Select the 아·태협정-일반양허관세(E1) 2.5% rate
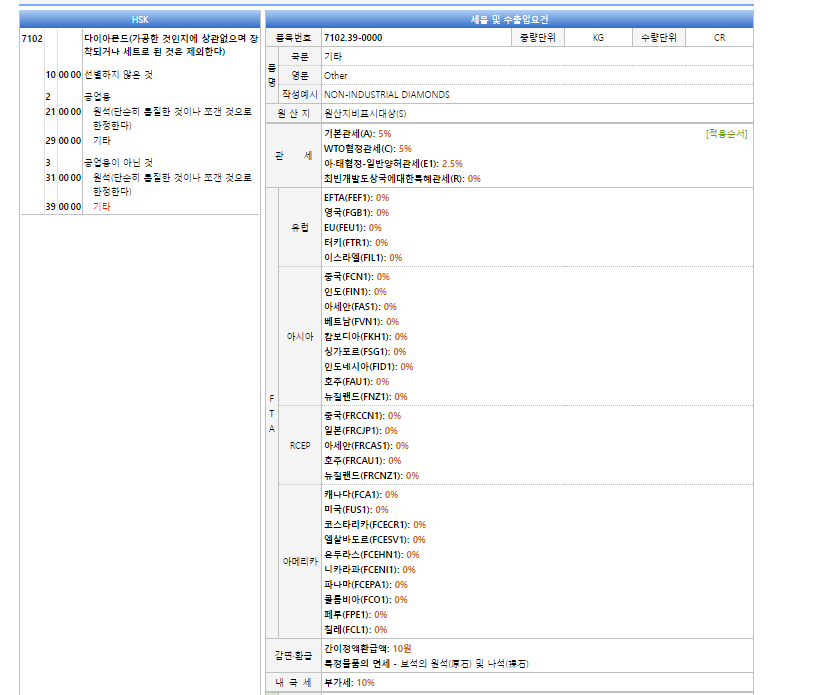The width and height of the screenshot is (818, 695). click(x=393, y=163)
